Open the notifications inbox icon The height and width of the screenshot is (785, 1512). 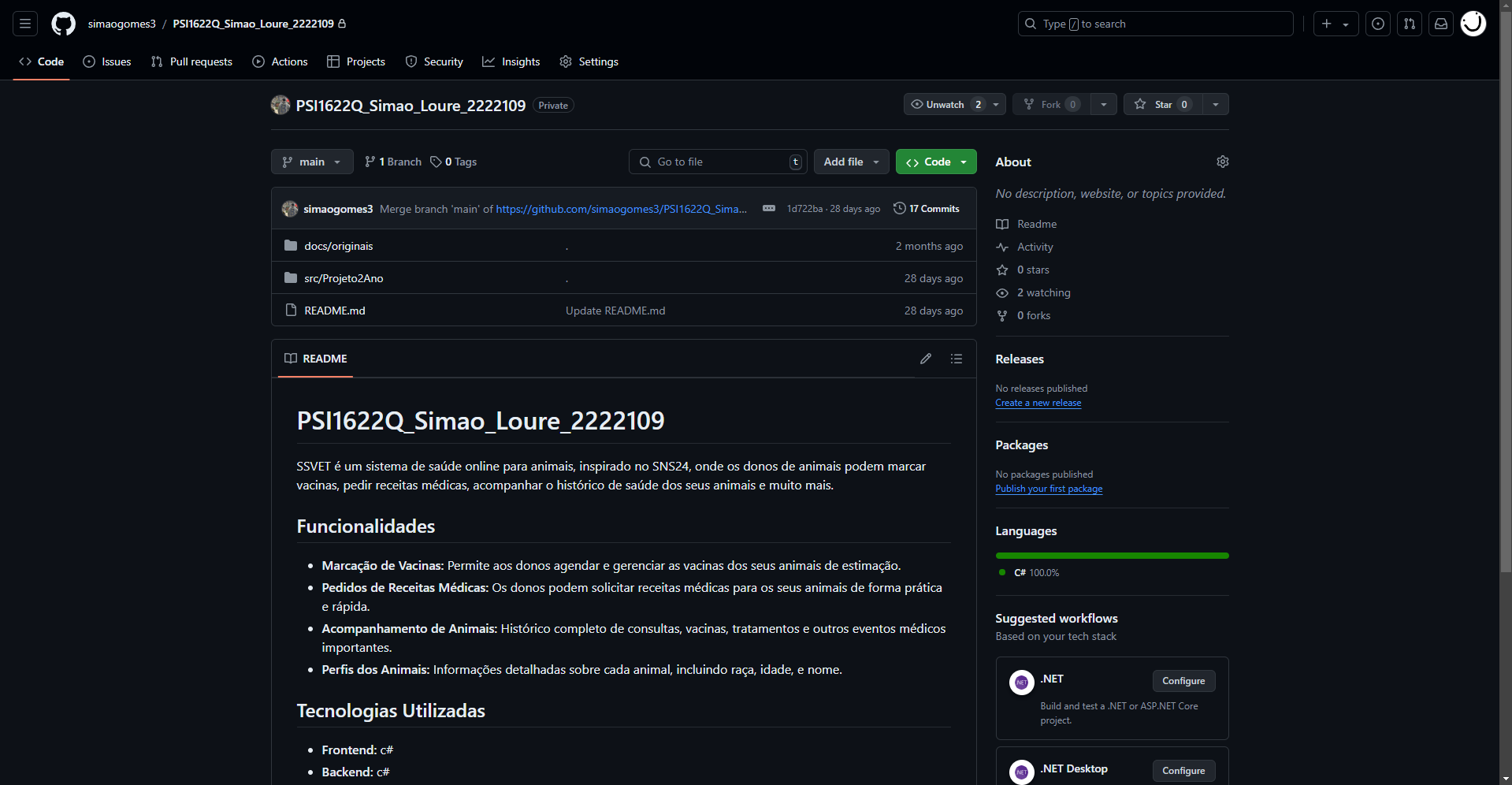1441,24
